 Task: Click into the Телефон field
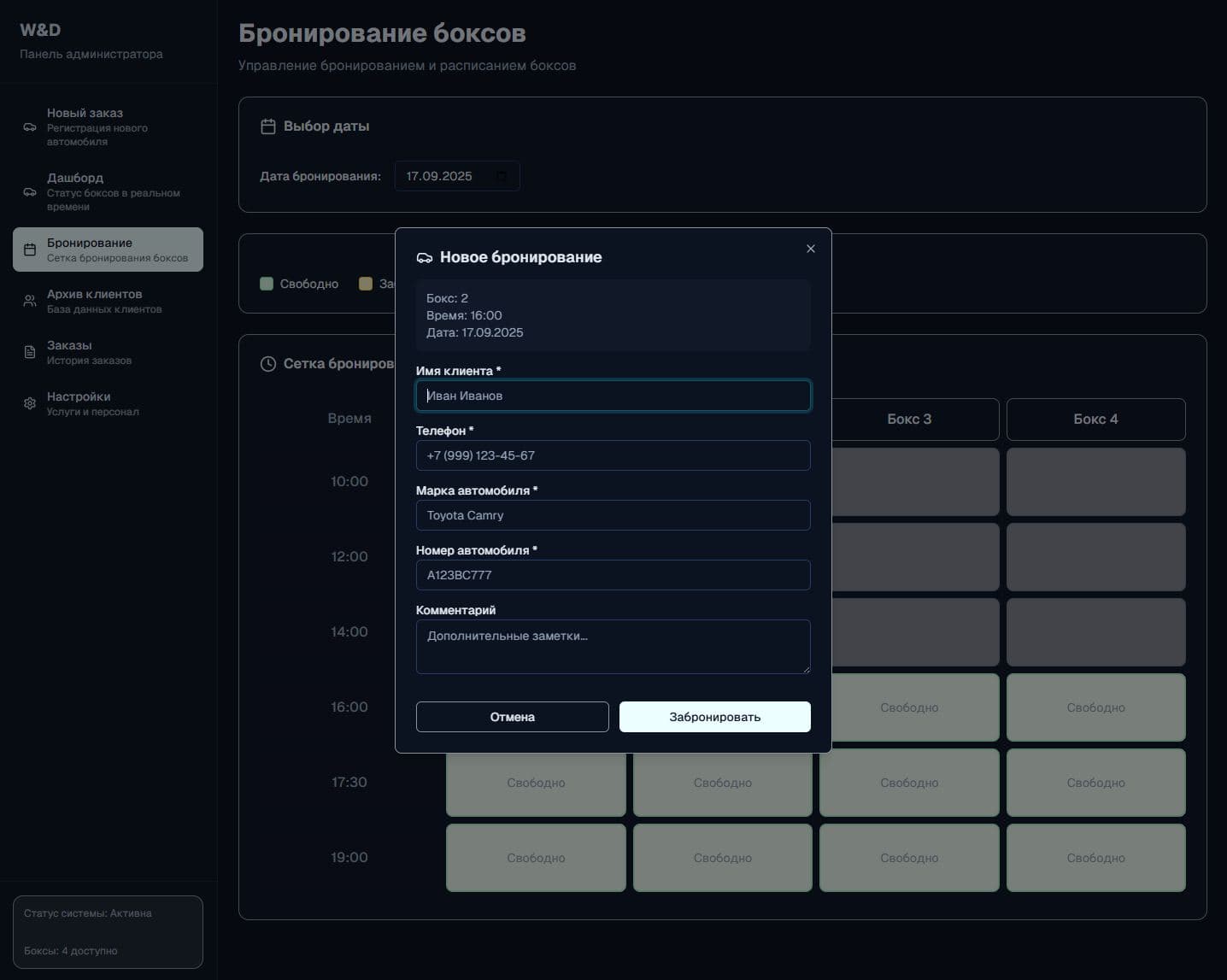click(613, 455)
